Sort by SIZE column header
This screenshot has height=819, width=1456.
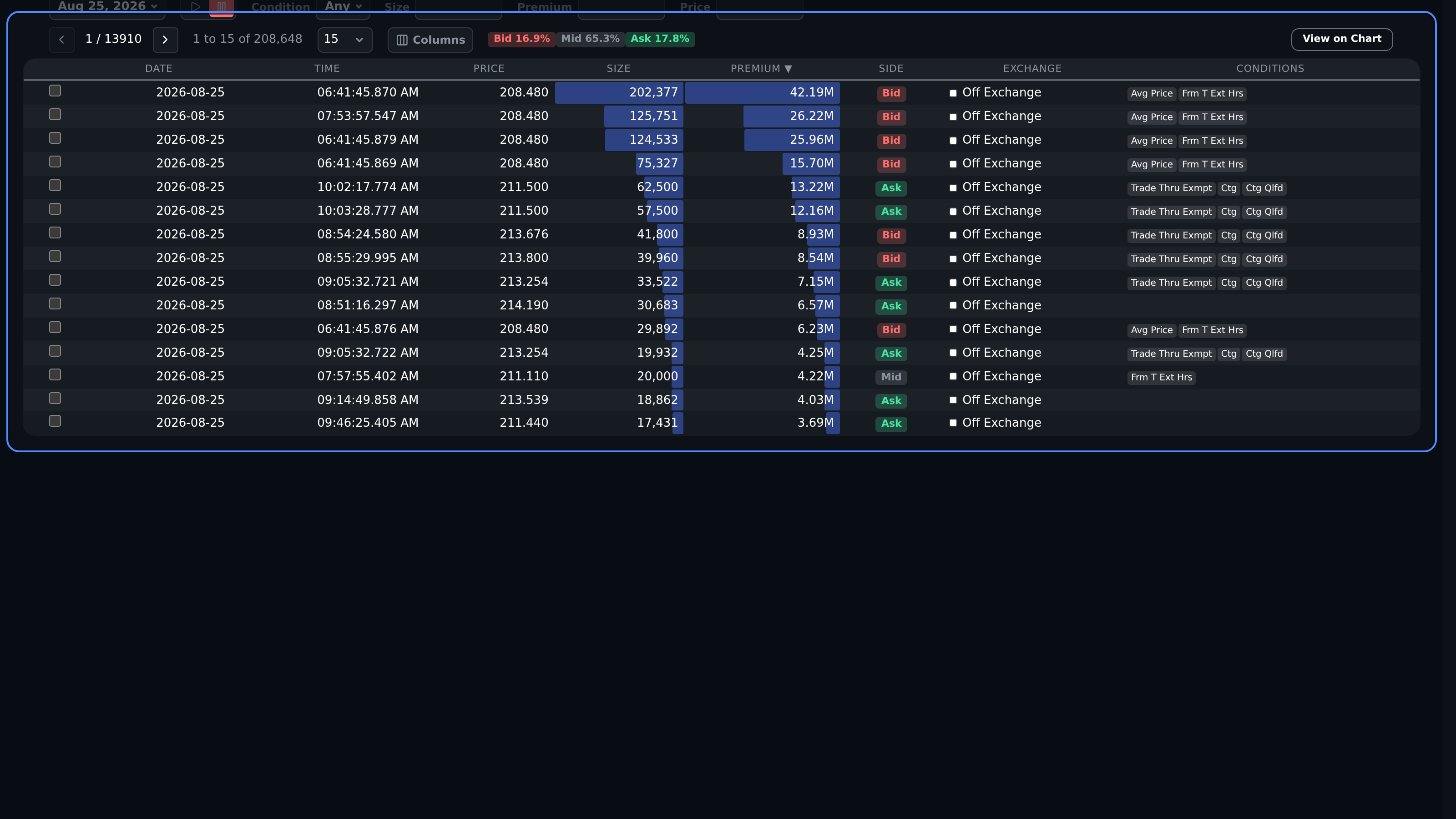618,68
